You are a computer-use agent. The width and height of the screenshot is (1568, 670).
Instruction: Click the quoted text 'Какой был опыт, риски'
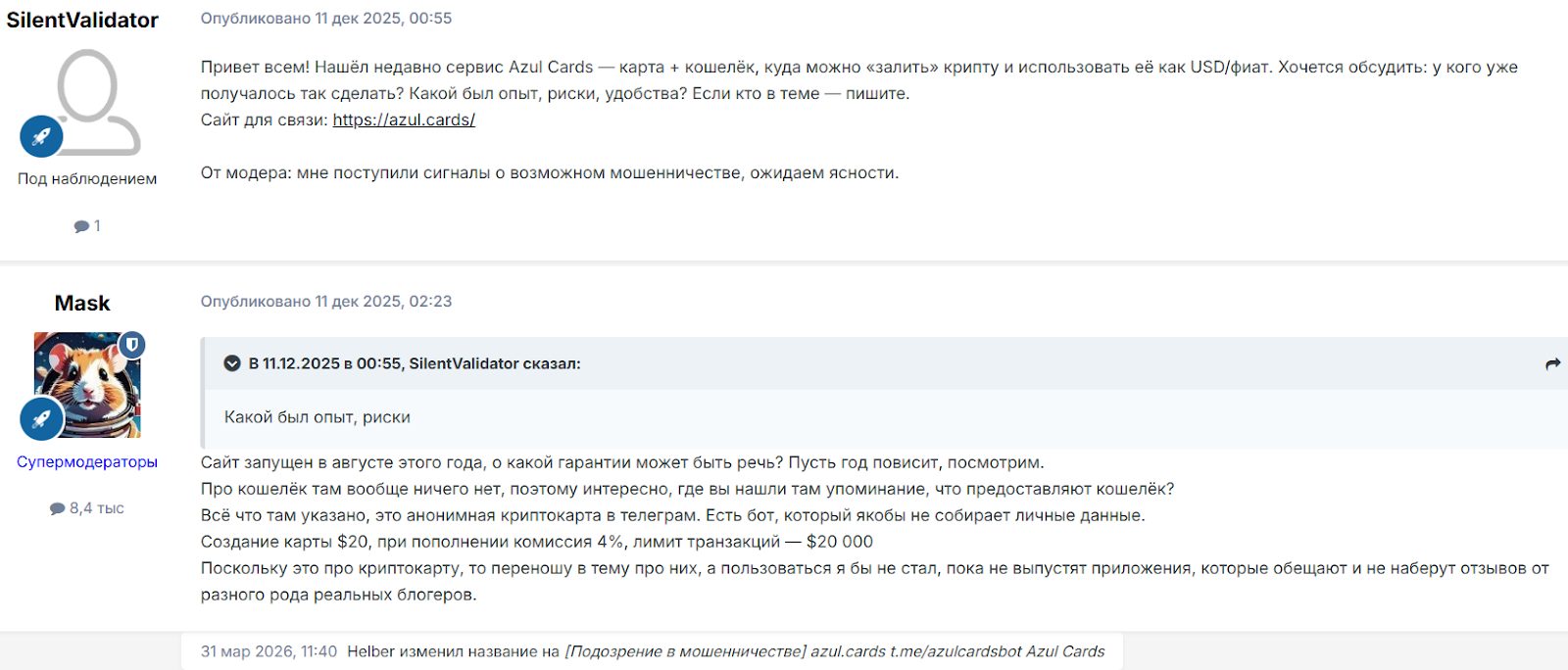tap(318, 417)
